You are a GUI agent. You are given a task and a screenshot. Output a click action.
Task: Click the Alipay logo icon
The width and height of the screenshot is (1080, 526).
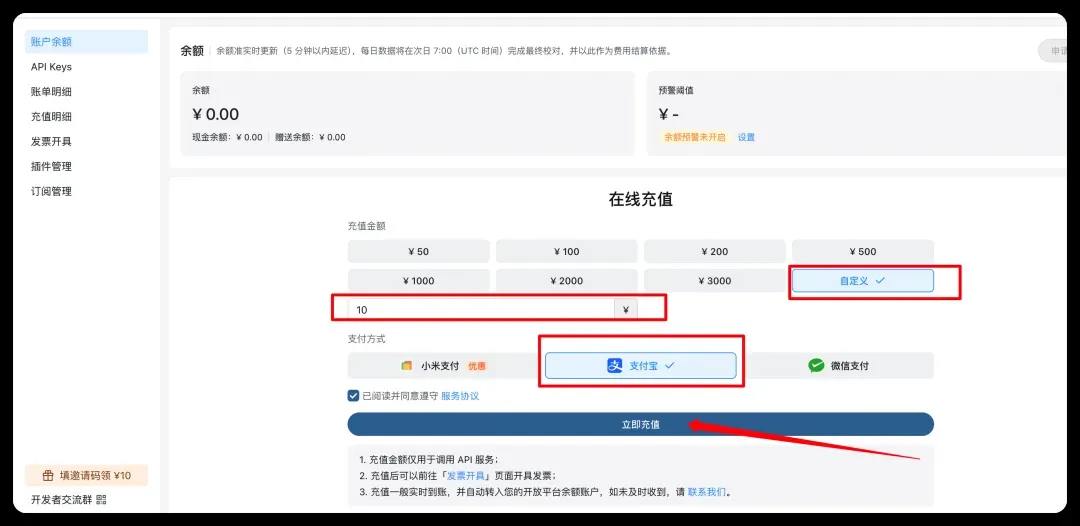click(614, 366)
